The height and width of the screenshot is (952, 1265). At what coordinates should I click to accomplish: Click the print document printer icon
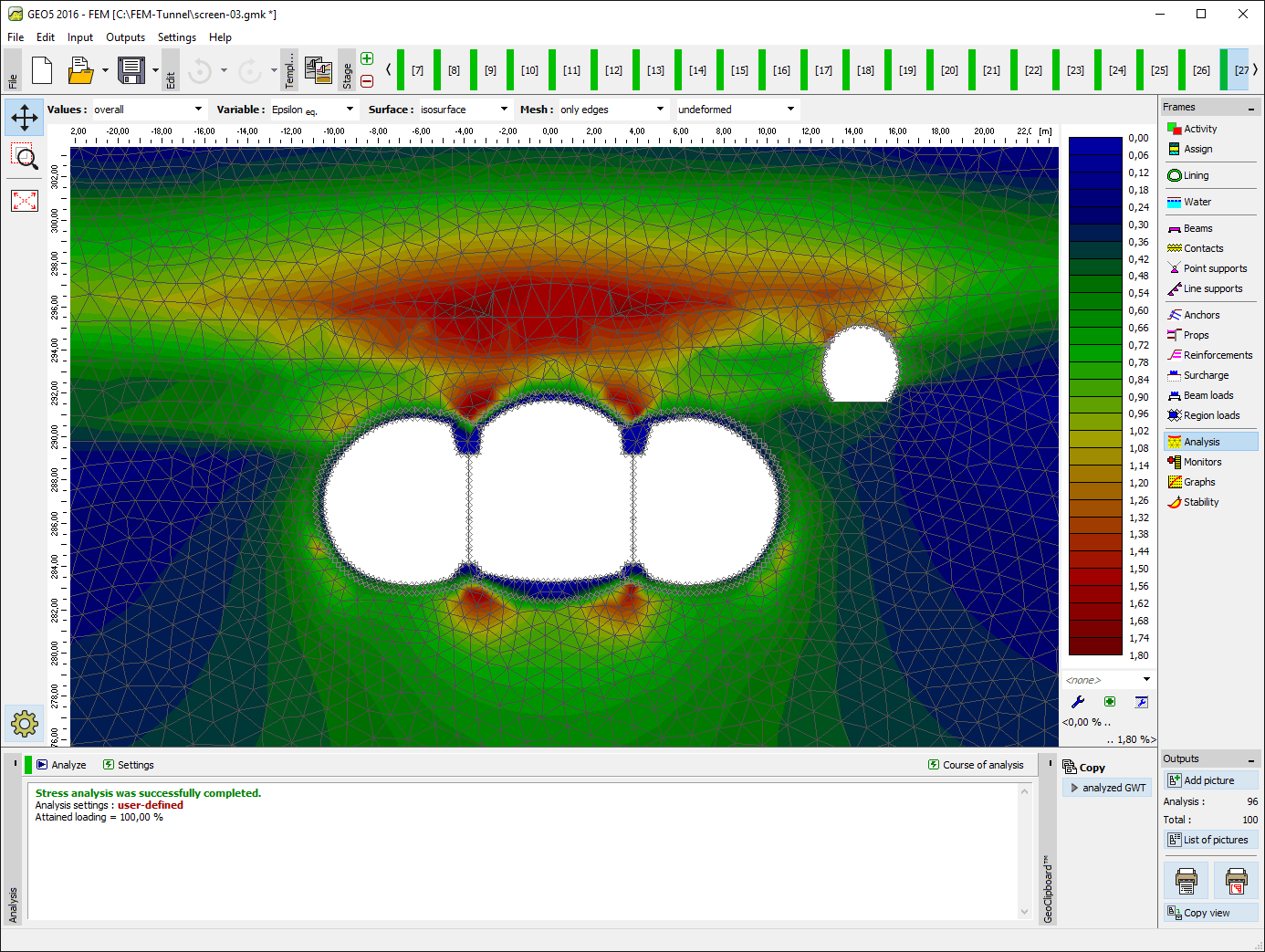click(1186, 881)
